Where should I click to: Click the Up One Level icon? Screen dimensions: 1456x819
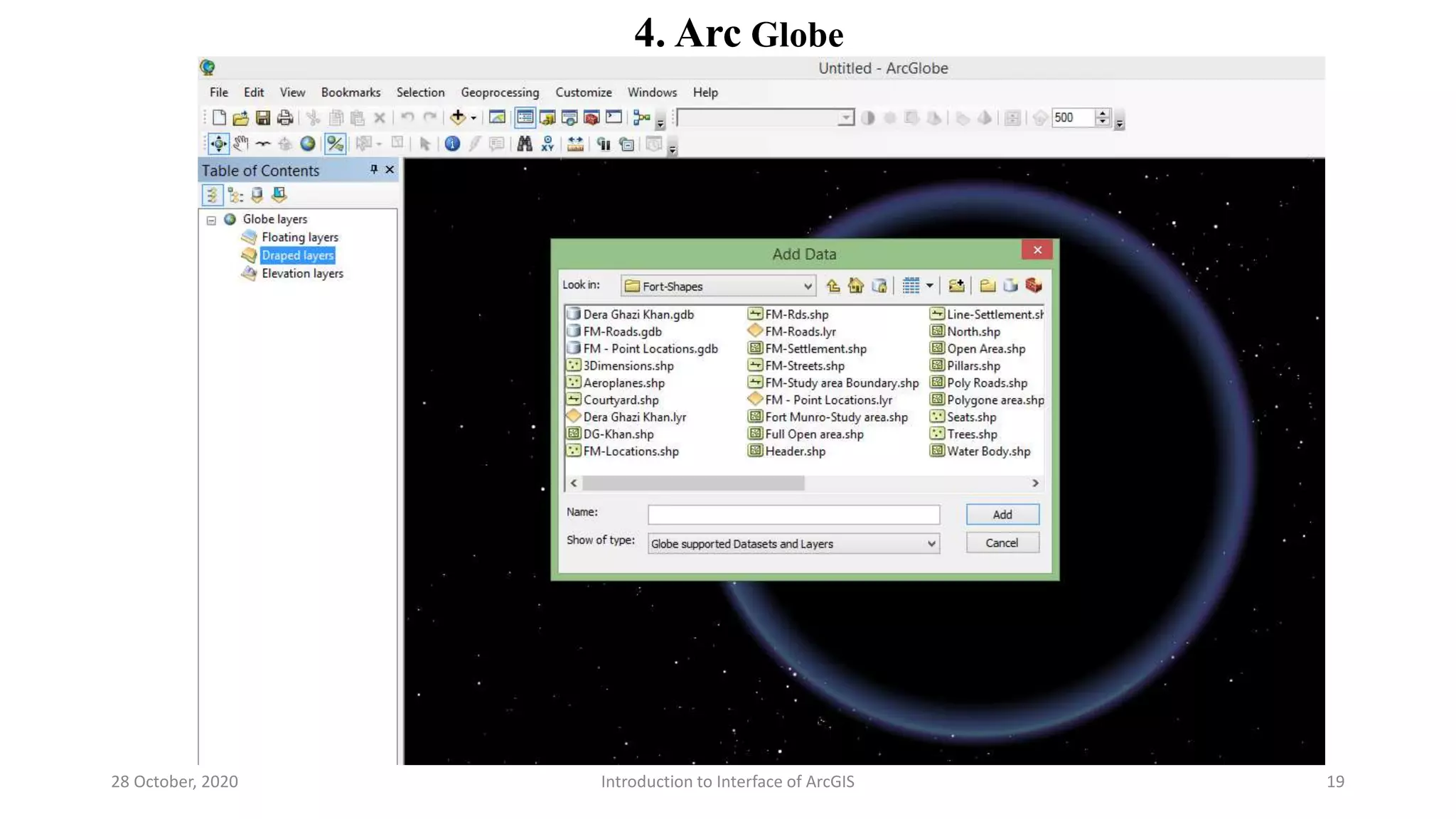point(833,286)
